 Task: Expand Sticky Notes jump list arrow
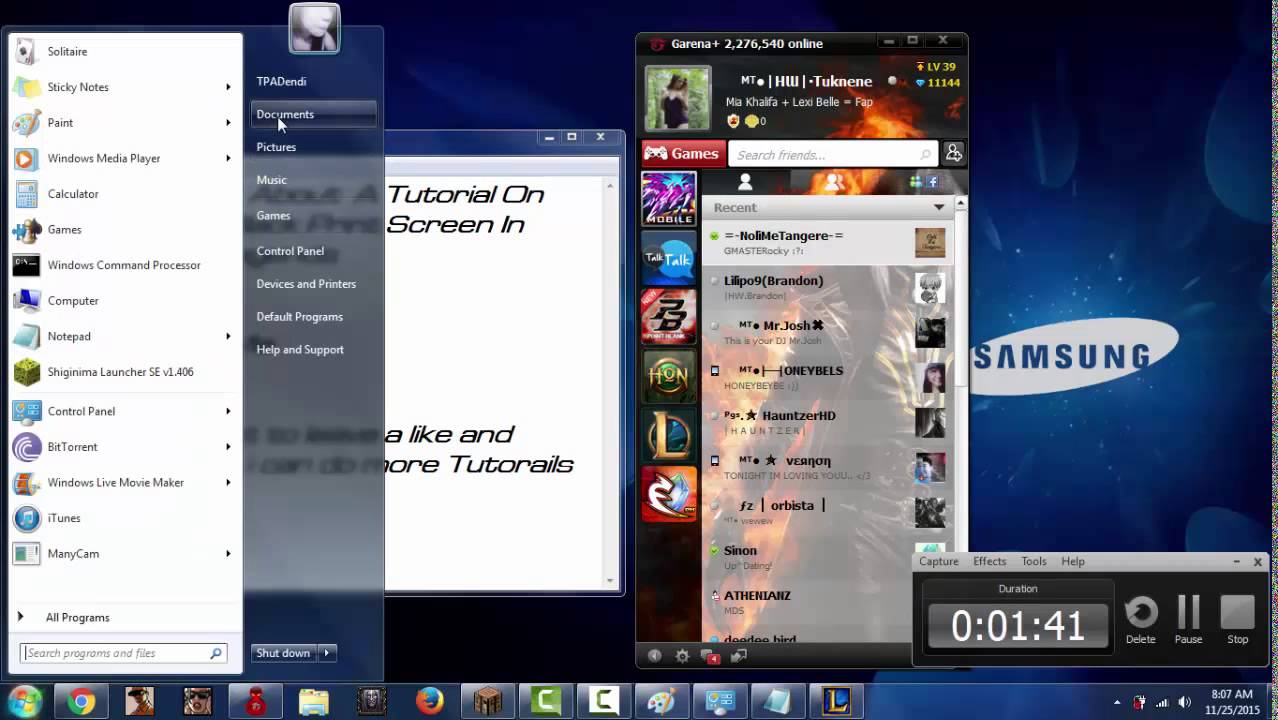[x=228, y=87]
